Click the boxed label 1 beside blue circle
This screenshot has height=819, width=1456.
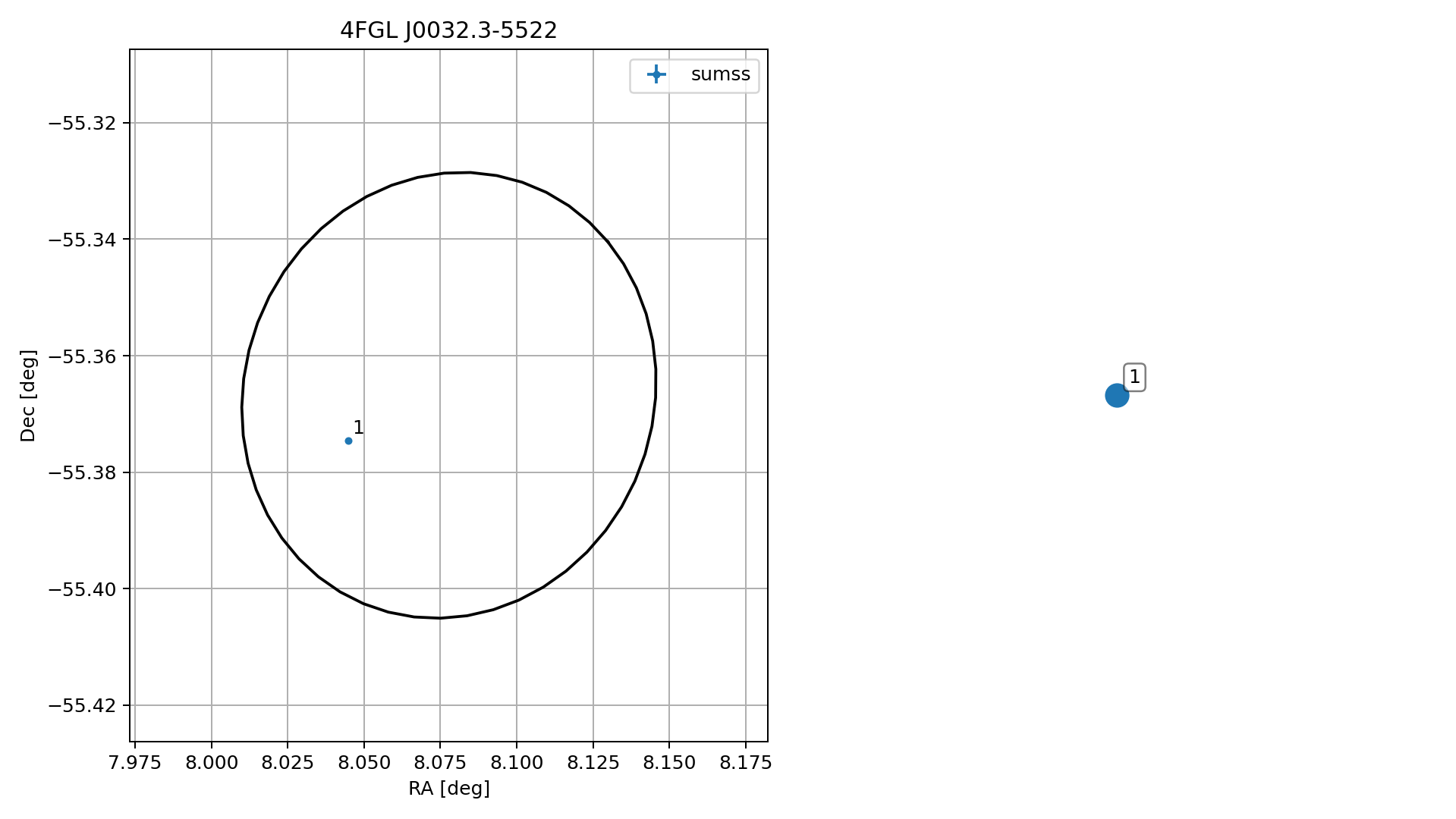point(1134,377)
